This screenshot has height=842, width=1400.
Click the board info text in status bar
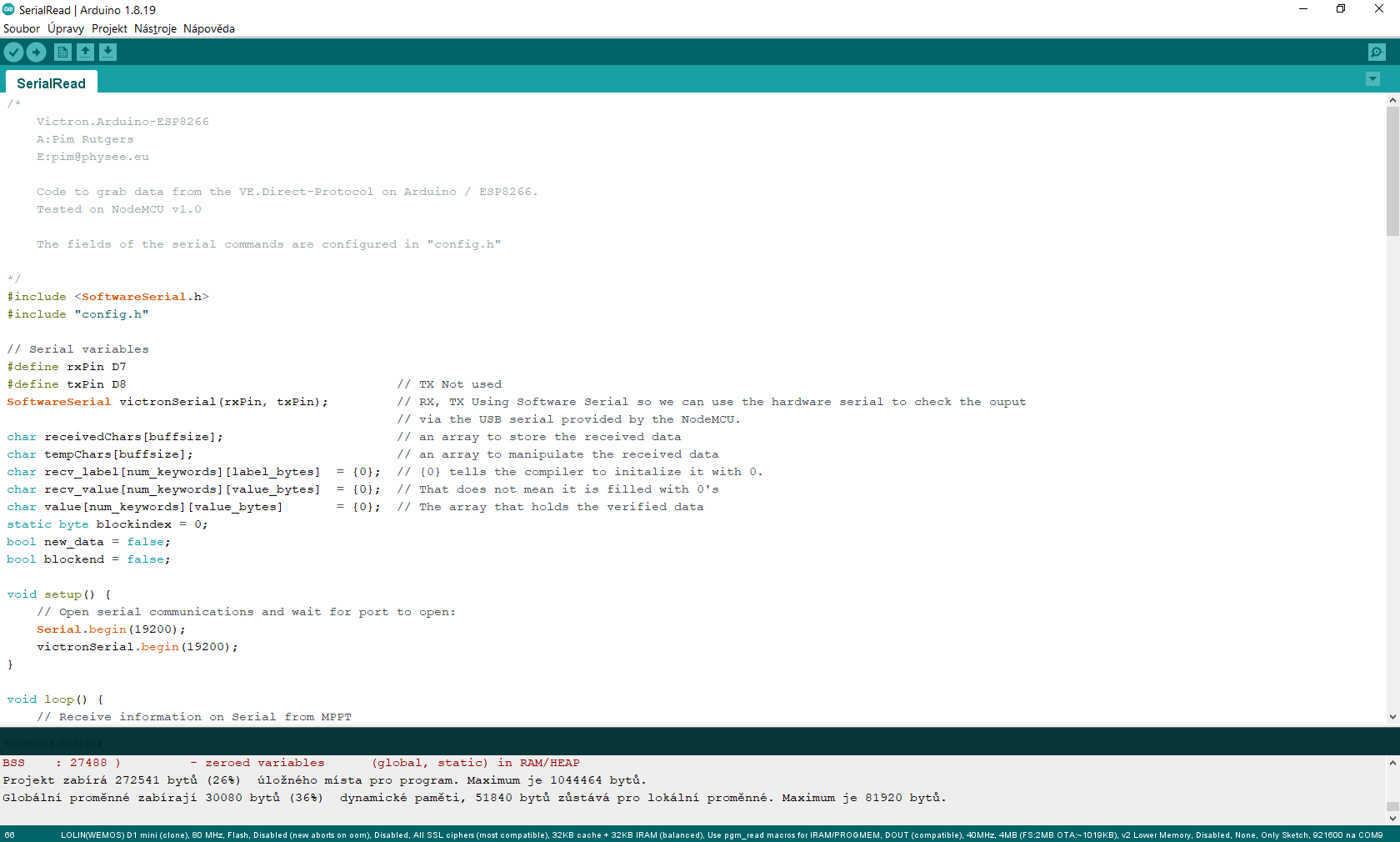click(x=721, y=834)
